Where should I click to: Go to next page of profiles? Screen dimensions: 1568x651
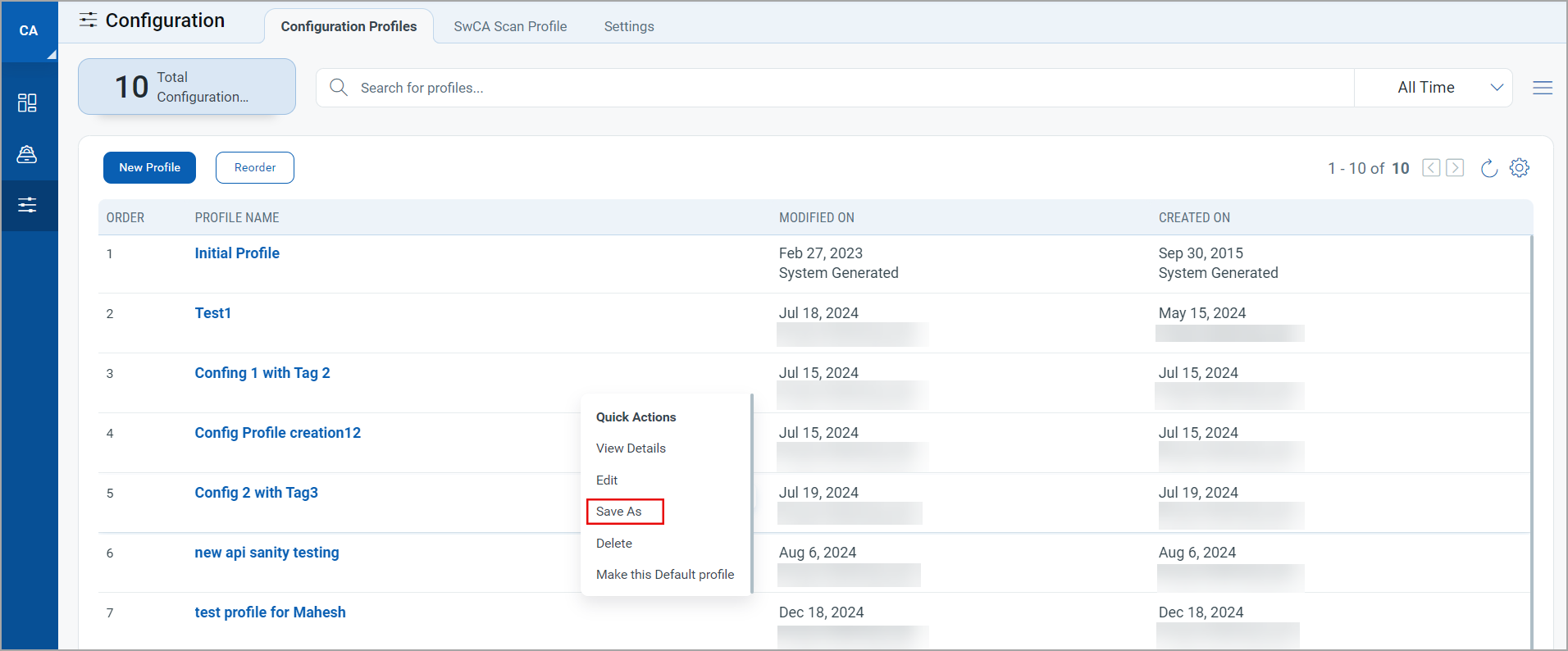[1455, 167]
